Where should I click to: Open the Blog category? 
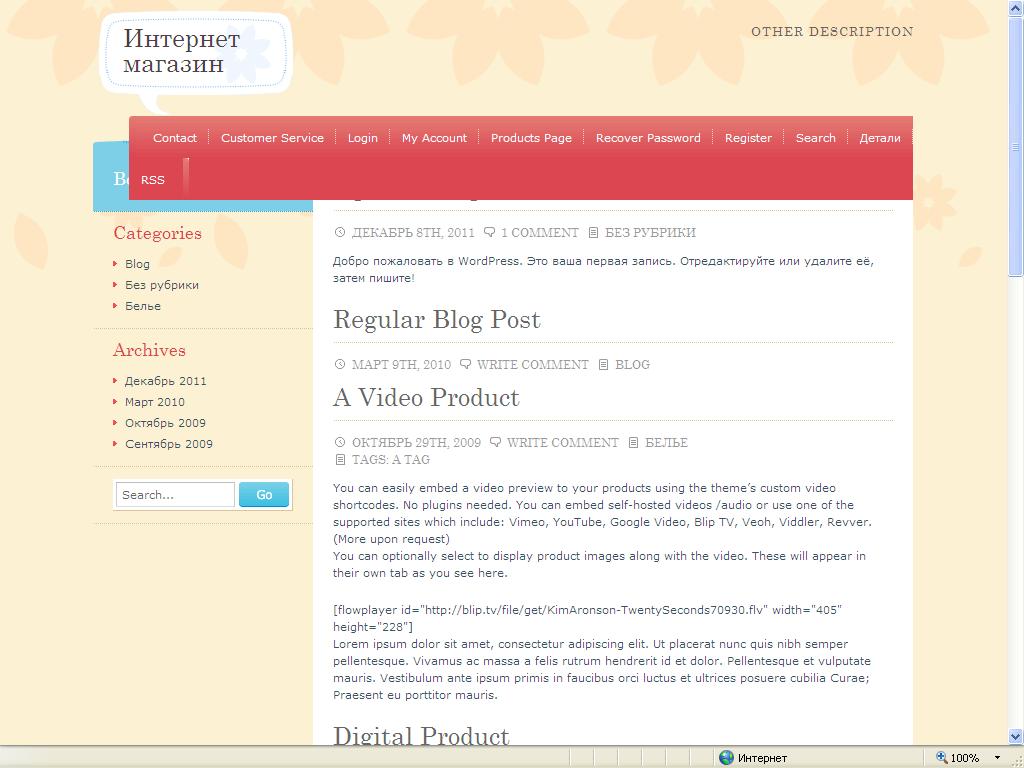pos(137,264)
